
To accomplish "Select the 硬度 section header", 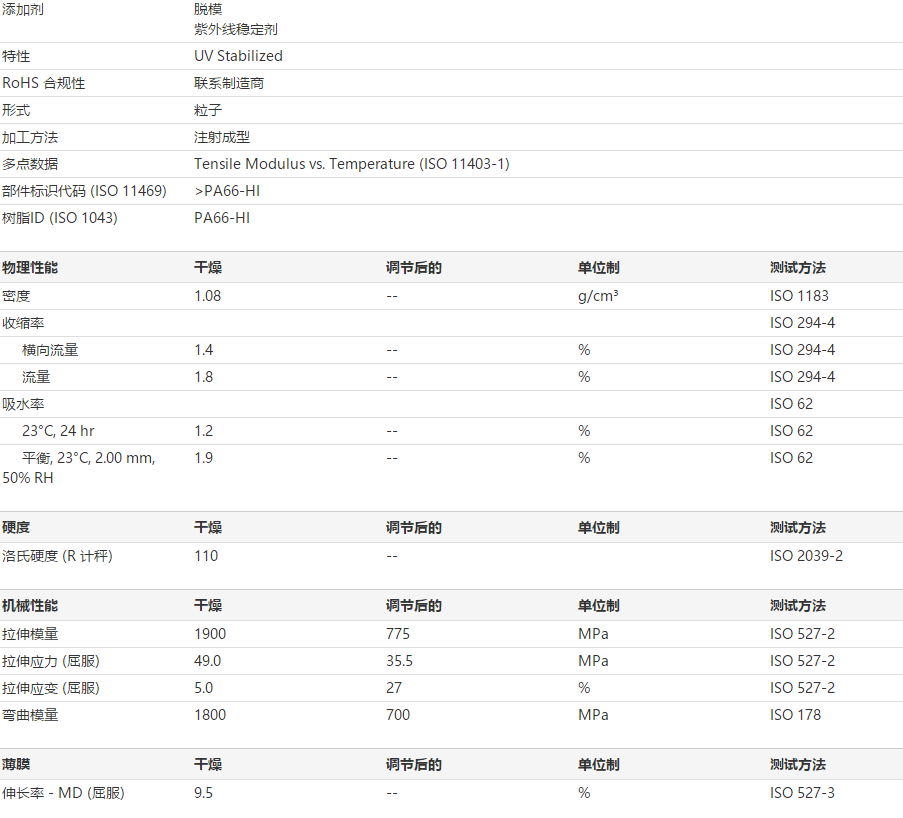I will click(x=16, y=528).
